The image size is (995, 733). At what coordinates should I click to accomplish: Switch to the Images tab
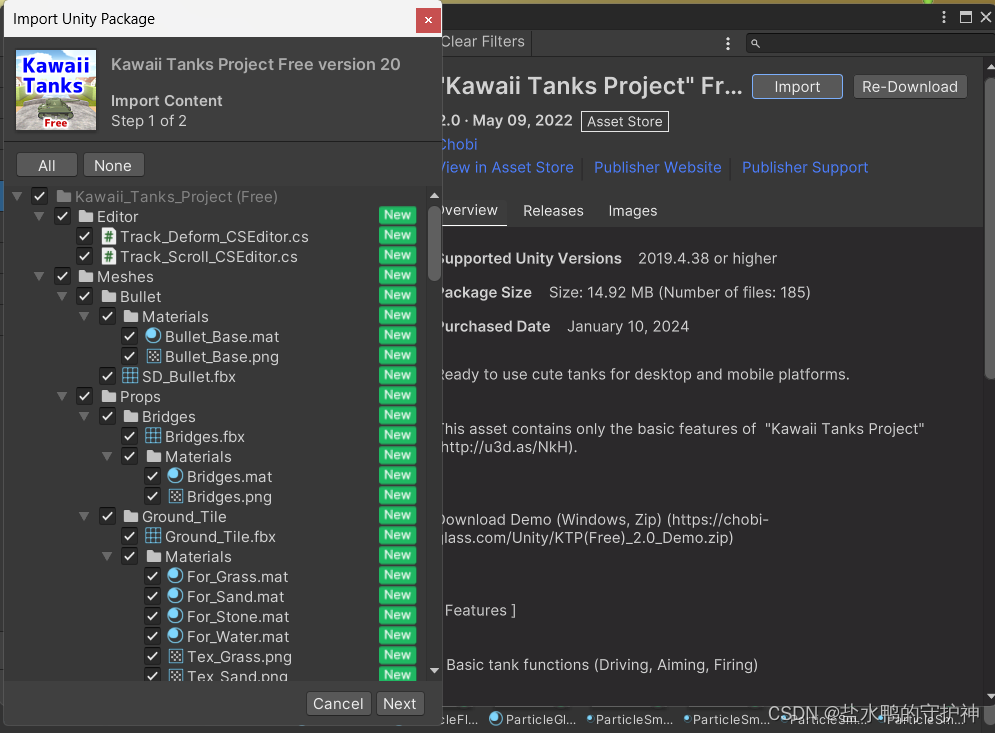pyautogui.click(x=633, y=211)
